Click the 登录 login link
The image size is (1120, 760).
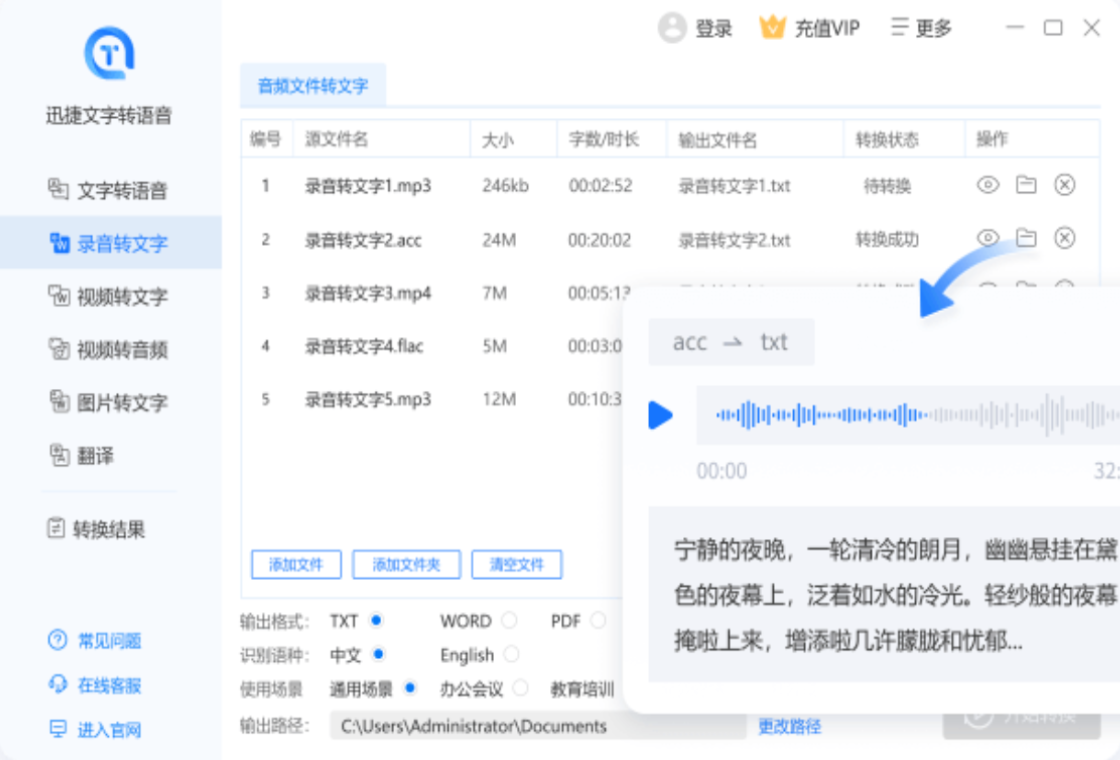(714, 29)
